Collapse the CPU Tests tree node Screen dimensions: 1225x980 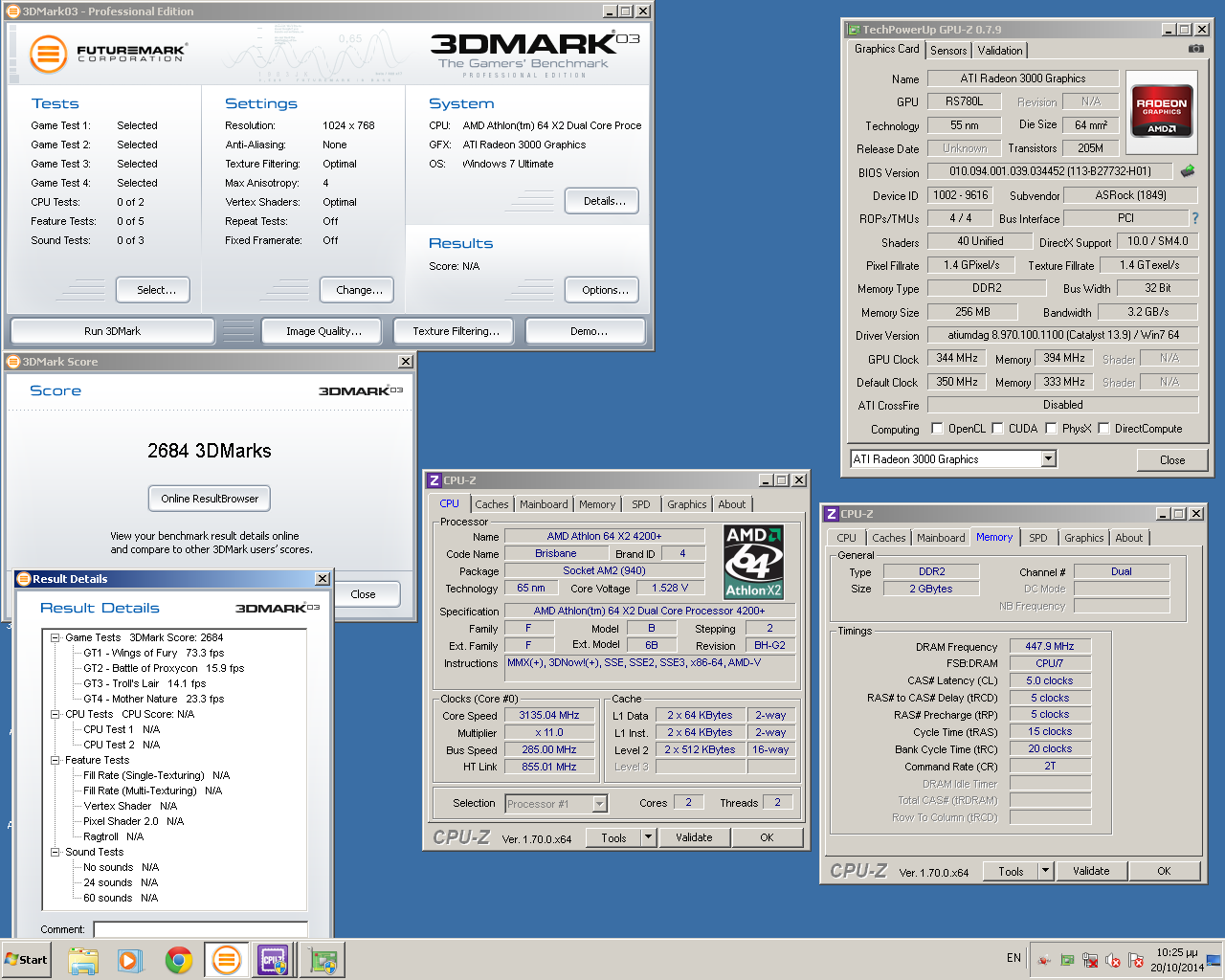[56, 714]
